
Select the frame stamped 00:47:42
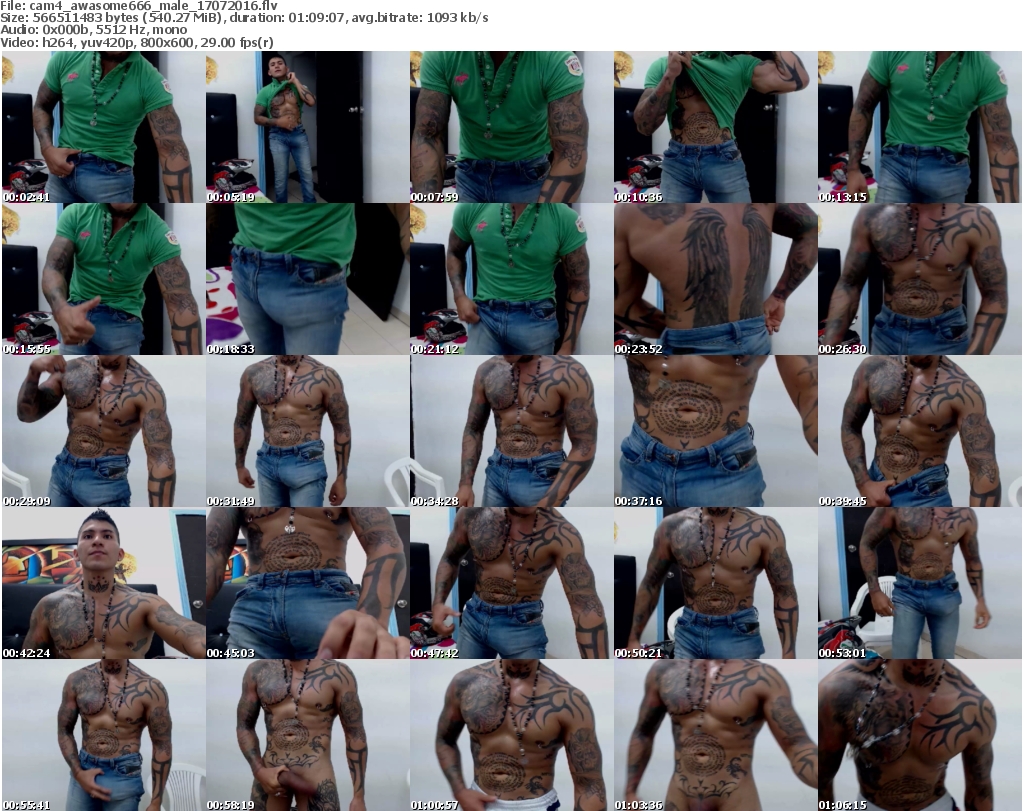[x=511, y=583]
